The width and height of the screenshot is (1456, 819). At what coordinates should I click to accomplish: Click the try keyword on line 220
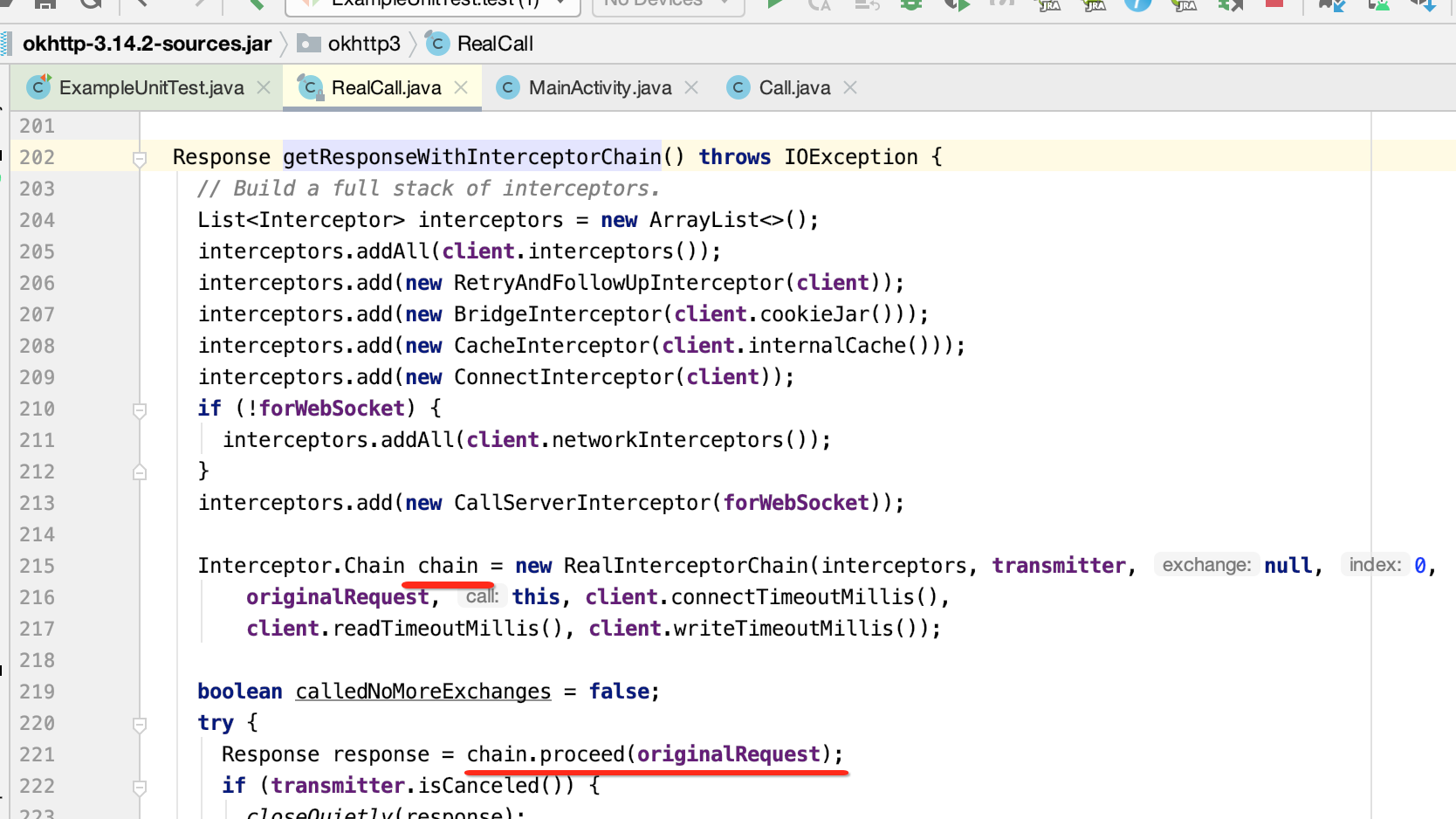216,723
